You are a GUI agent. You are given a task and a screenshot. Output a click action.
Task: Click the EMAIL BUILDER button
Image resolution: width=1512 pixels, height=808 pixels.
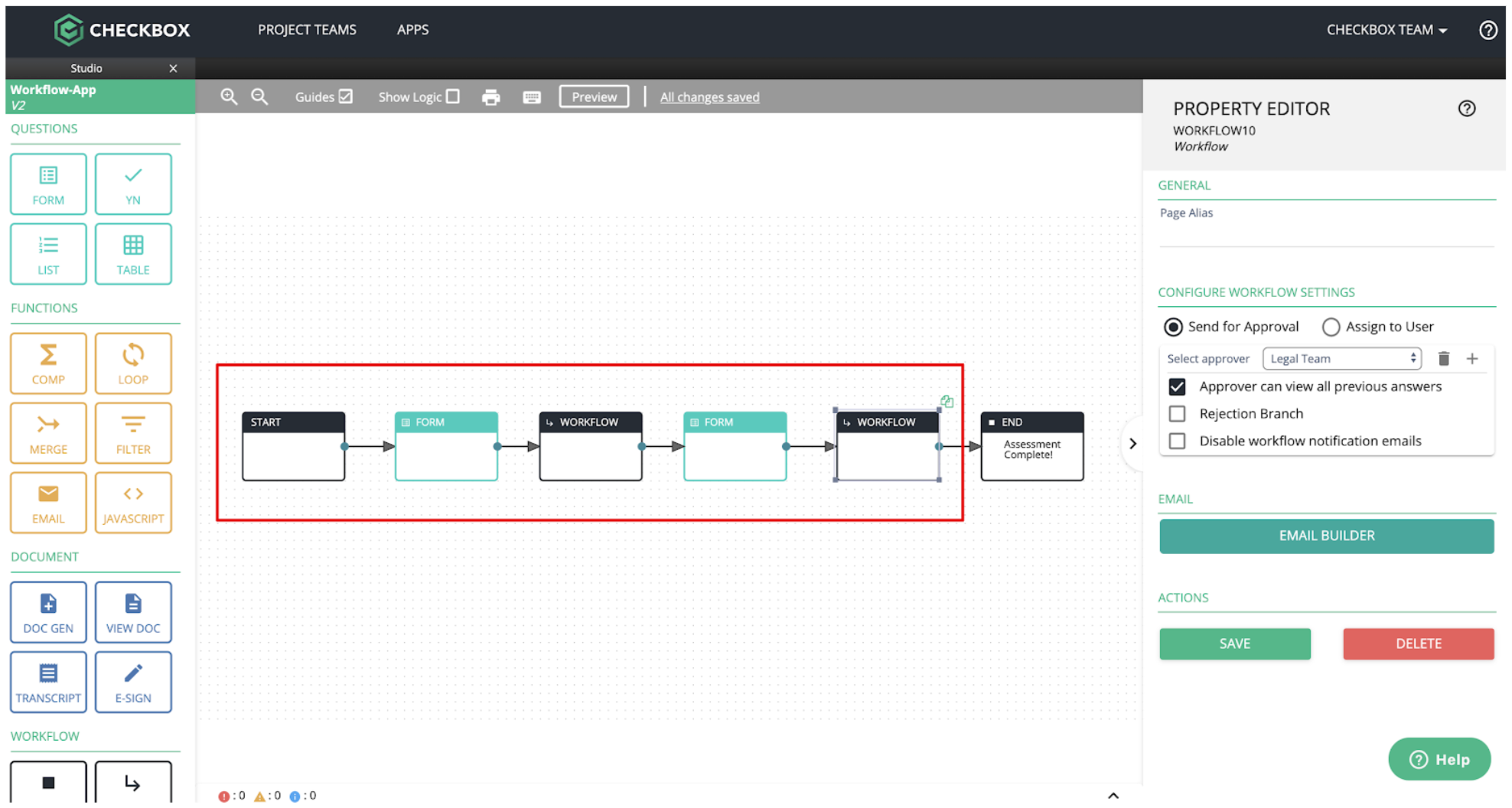pos(1327,536)
